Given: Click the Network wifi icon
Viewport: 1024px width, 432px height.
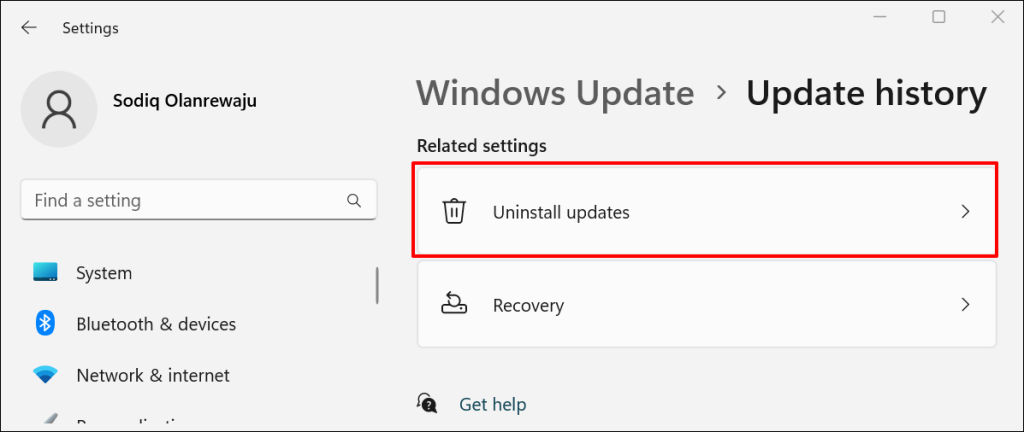Looking at the screenshot, I should point(45,376).
